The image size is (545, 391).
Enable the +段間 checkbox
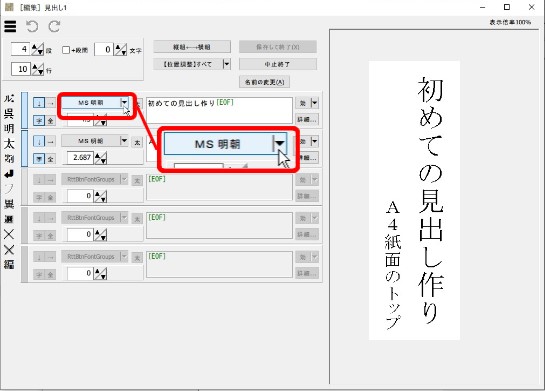(66, 50)
